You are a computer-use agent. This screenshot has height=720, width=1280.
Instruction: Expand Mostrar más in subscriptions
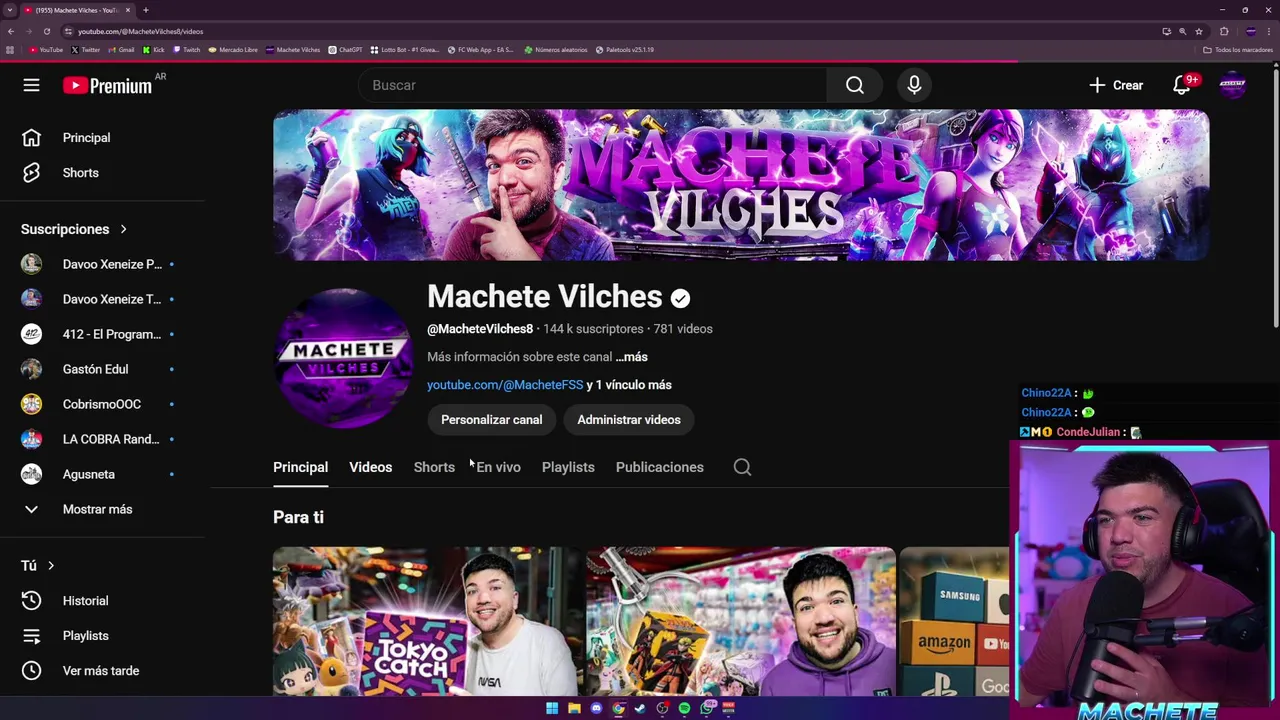97,509
